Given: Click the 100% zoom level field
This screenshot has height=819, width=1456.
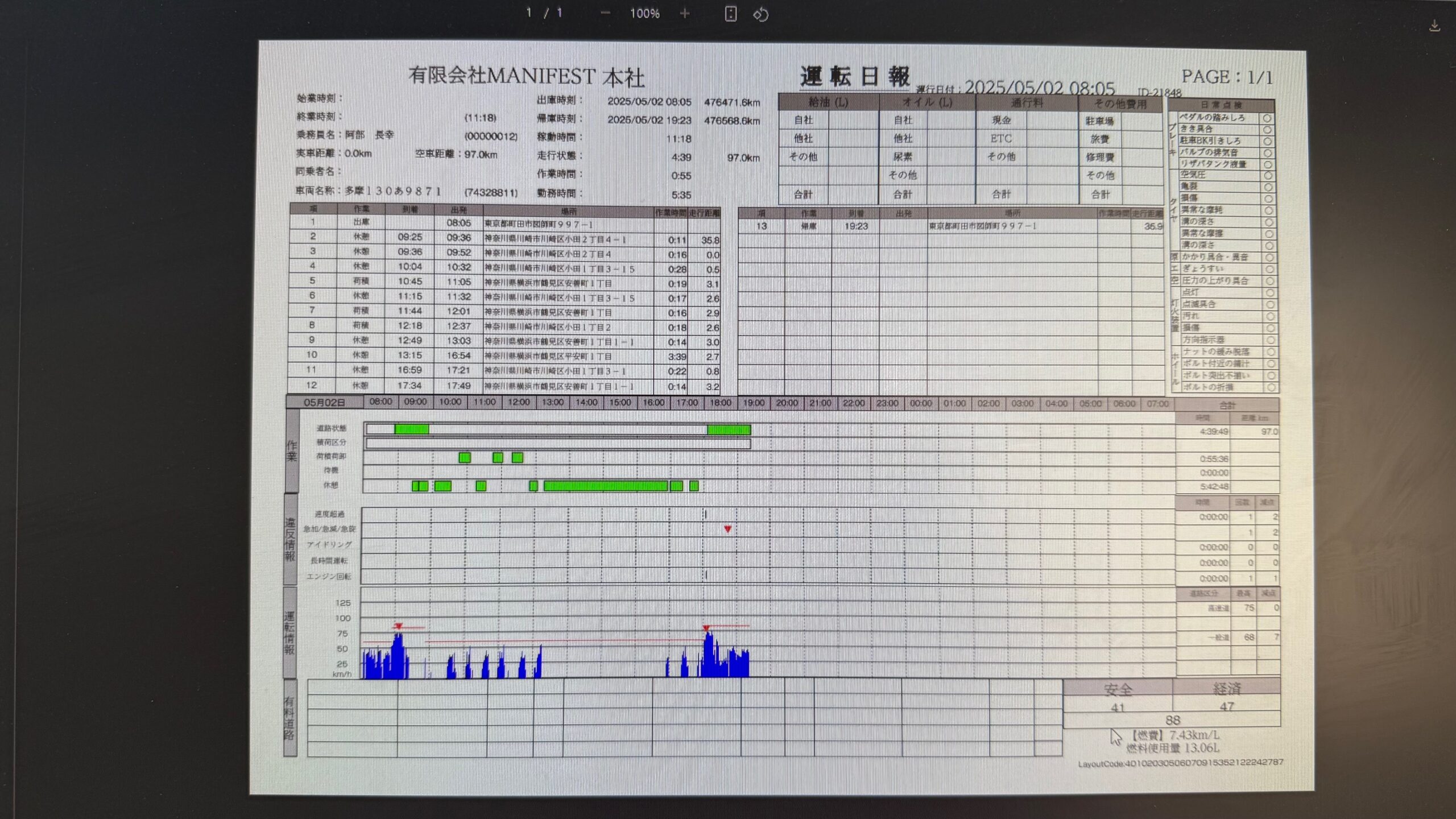Looking at the screenshot, I should (x=644, y=13).
